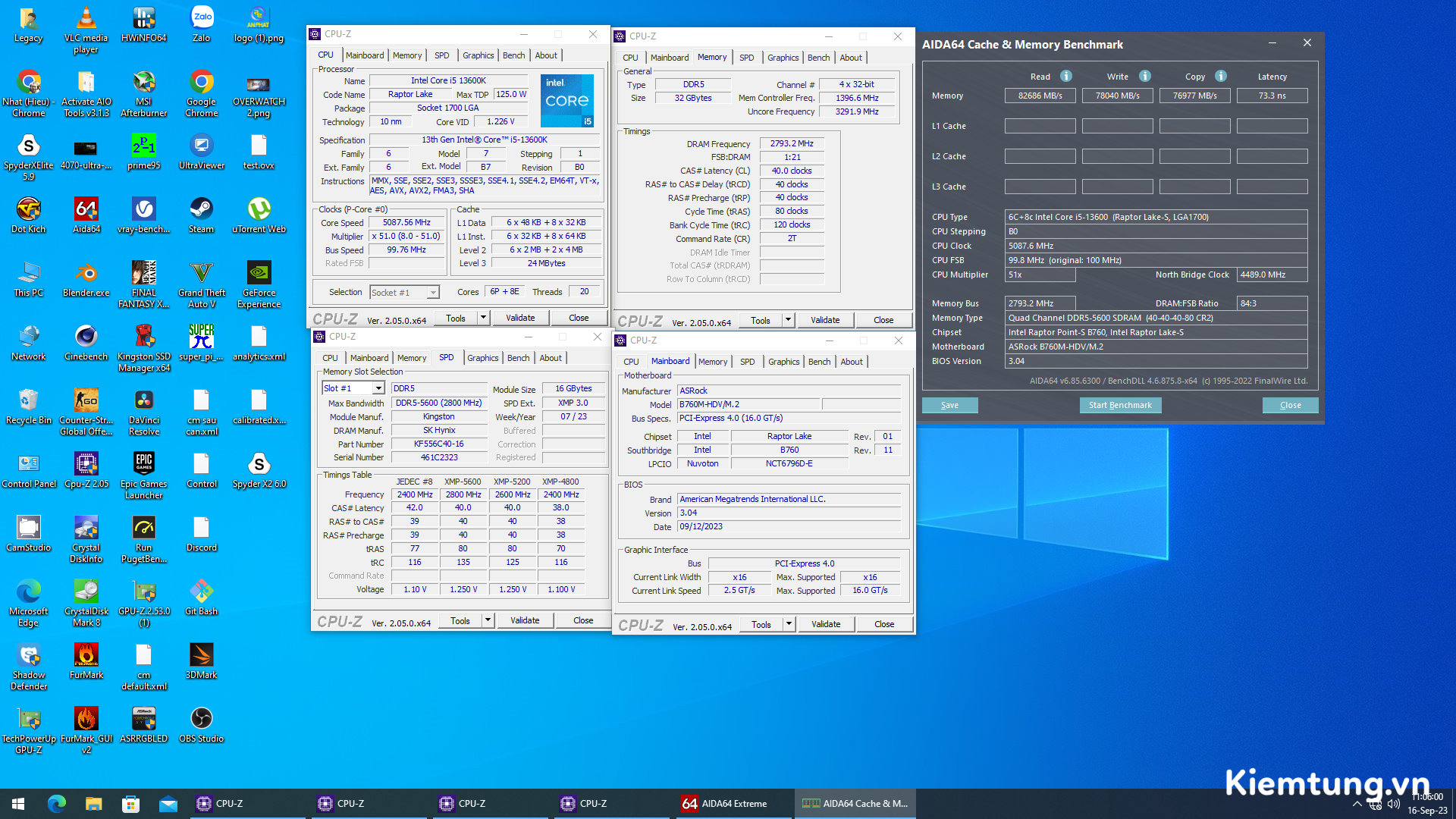The width and height of the screenshot is (1456, 819).
Task: Open Google Chrome desktop icon
Action: (x=202, y=94)
